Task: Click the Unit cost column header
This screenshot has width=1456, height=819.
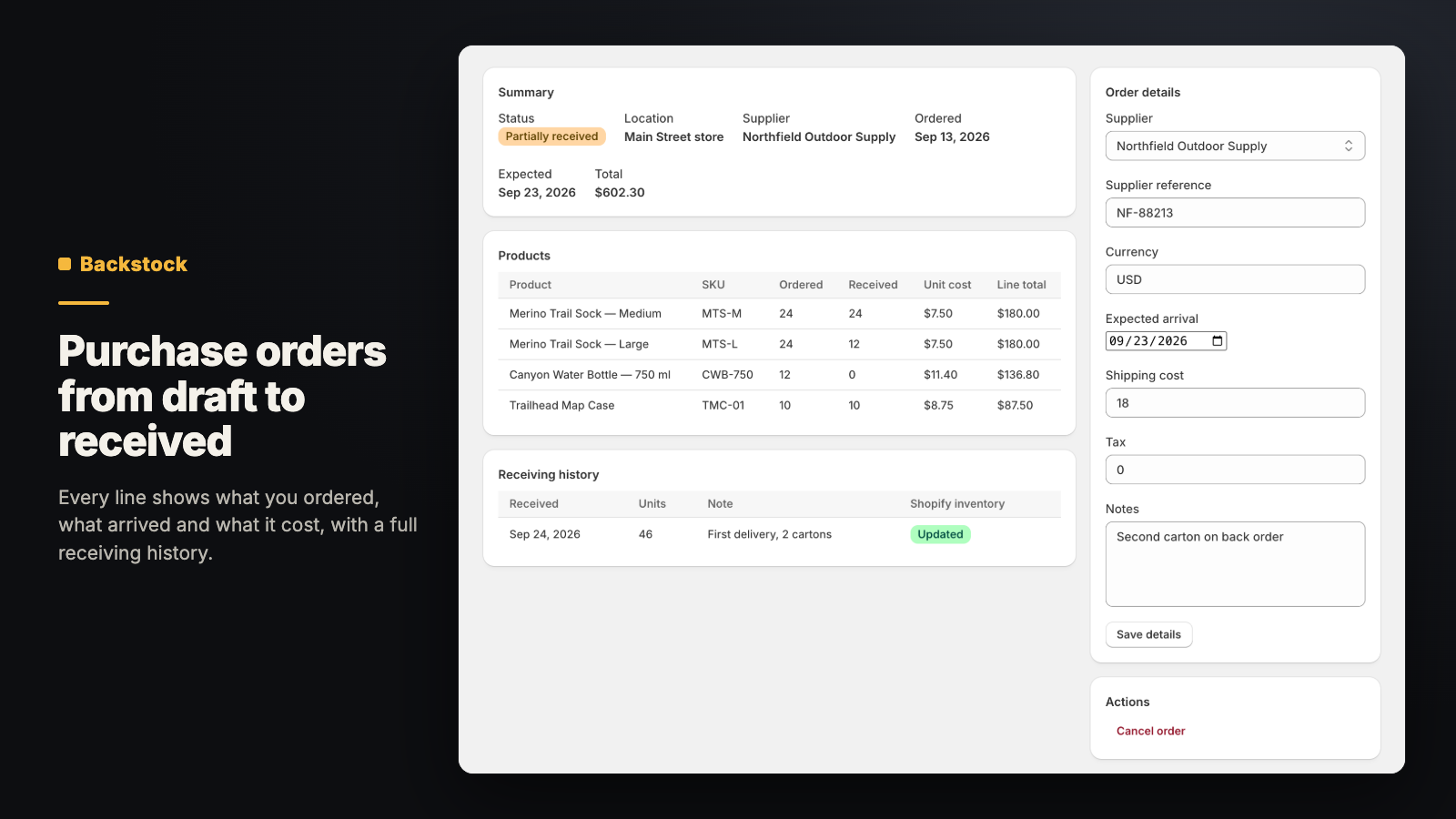Action: pos(947,285)
